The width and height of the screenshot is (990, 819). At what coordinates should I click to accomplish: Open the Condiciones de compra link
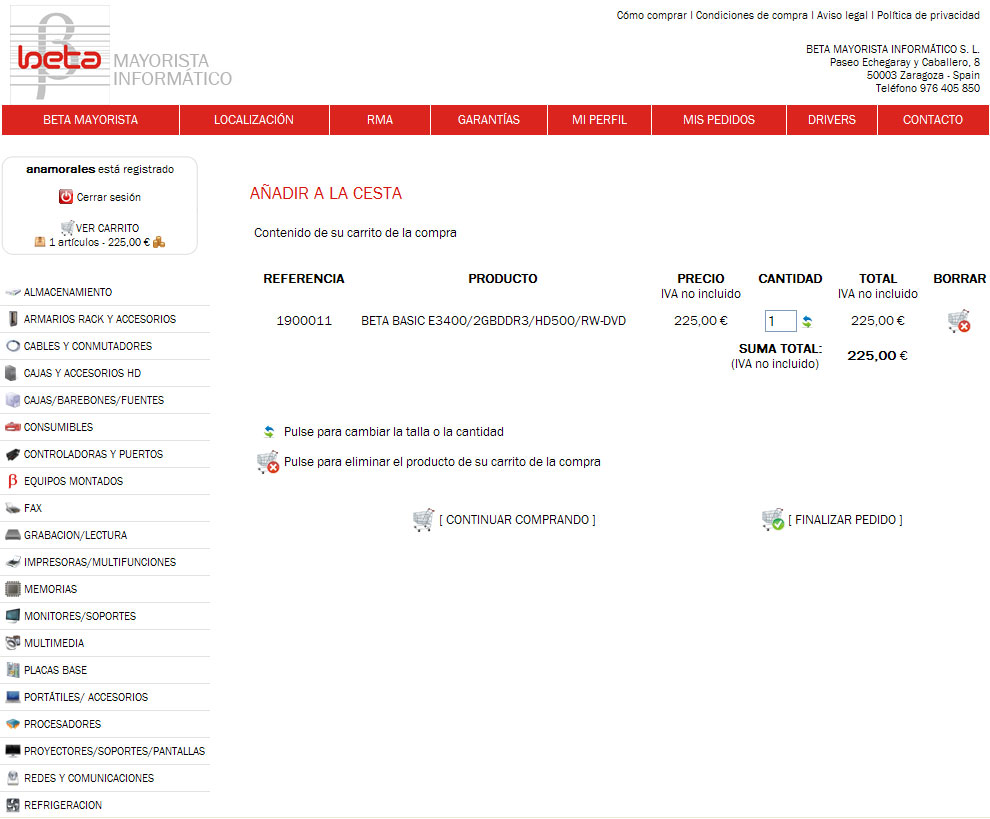(751, 15)
